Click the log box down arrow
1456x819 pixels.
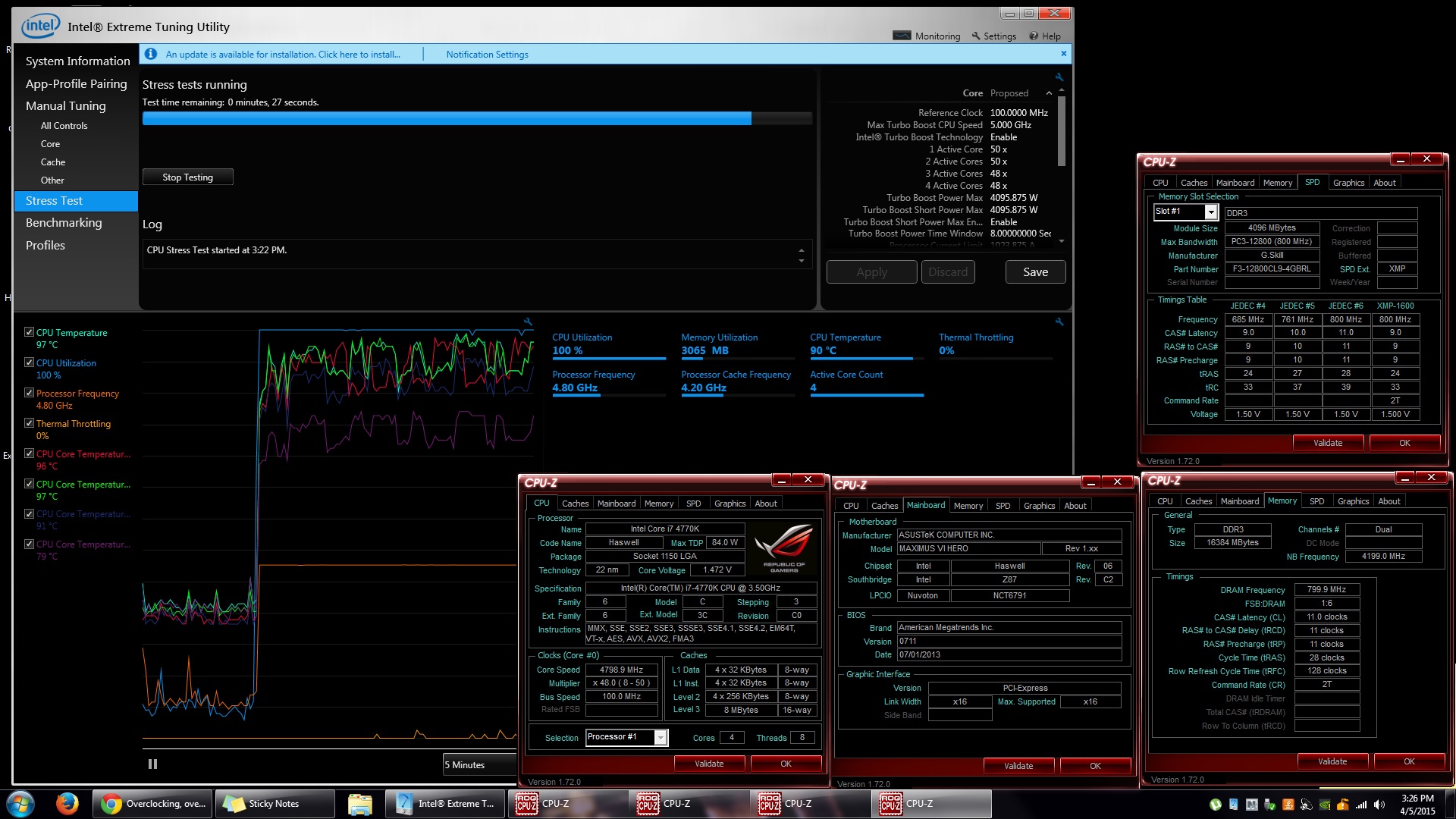(802, 261)
